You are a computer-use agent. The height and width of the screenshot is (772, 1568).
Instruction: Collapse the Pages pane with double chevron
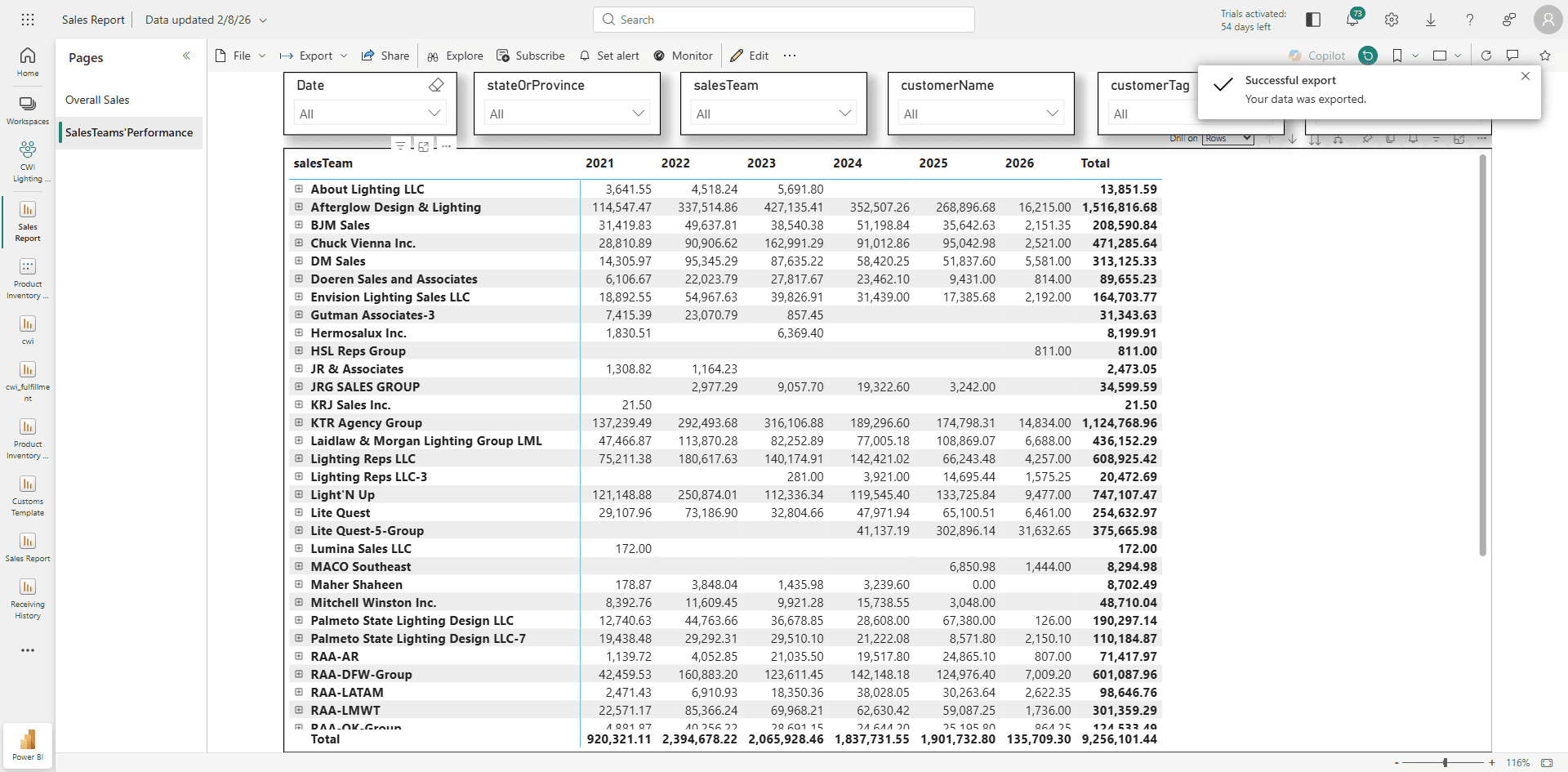(186, 56)
